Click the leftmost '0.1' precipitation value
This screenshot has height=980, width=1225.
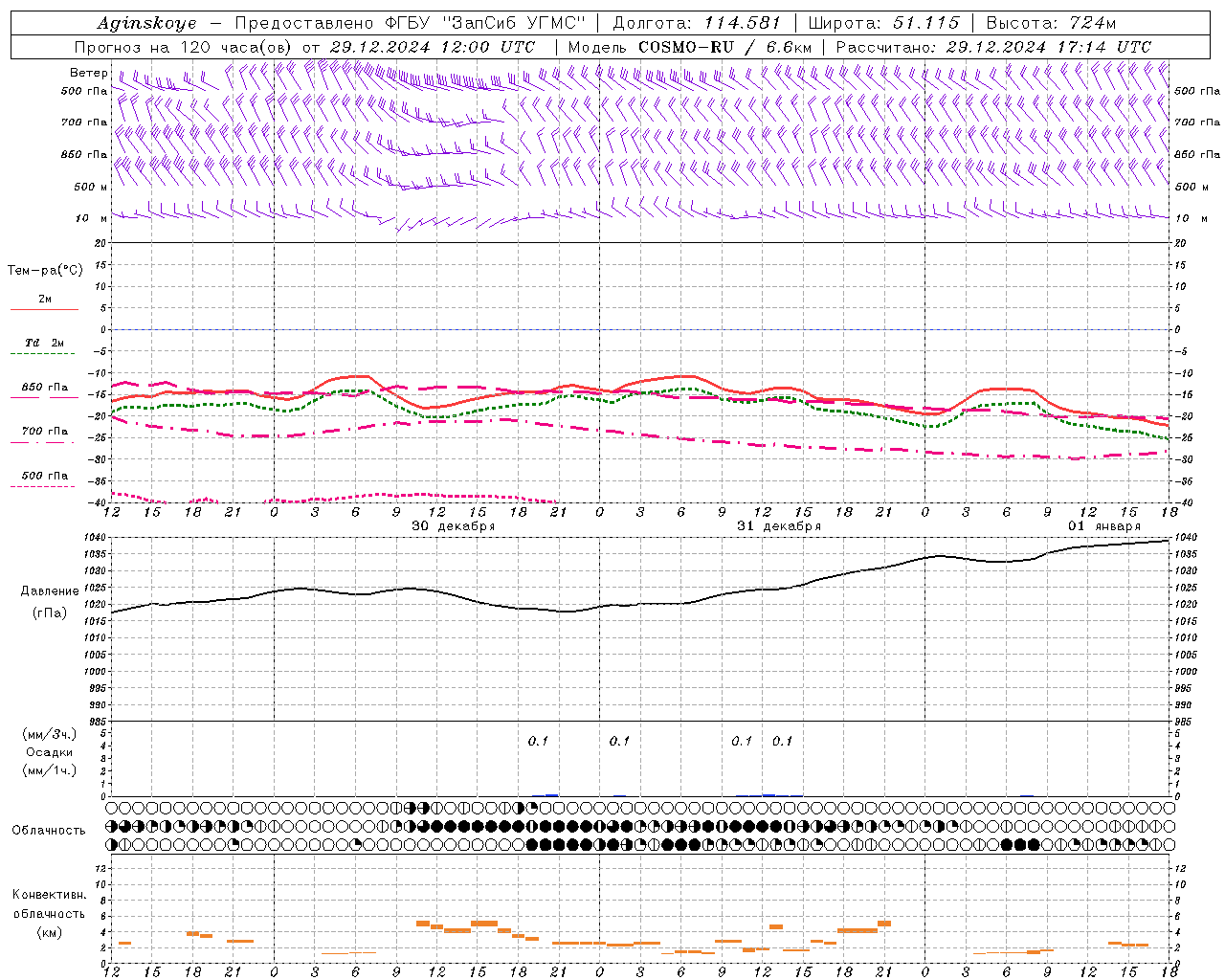coord(538,742)
